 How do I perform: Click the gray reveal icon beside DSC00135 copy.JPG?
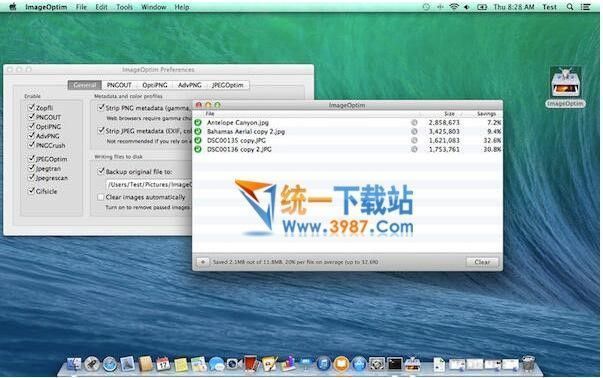click(x=414, y=140)
